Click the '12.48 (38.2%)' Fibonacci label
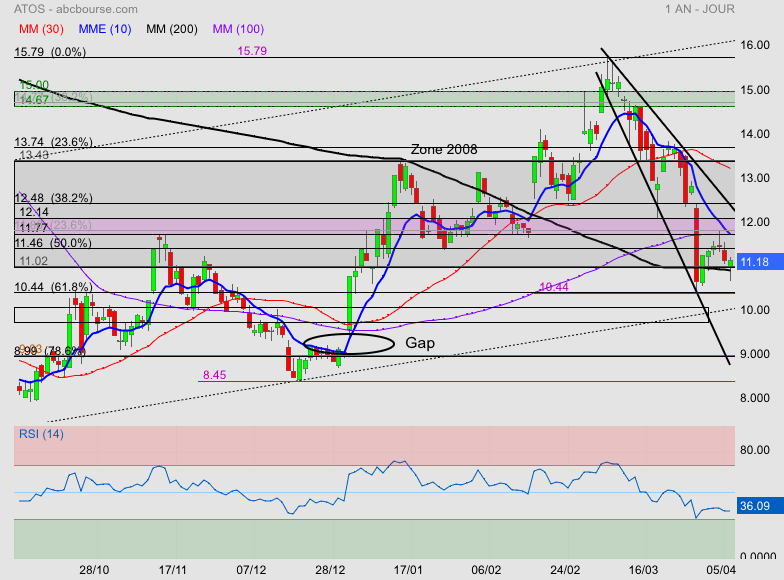The width and height of the screenshot is (784, 580). tap(54, 198)
